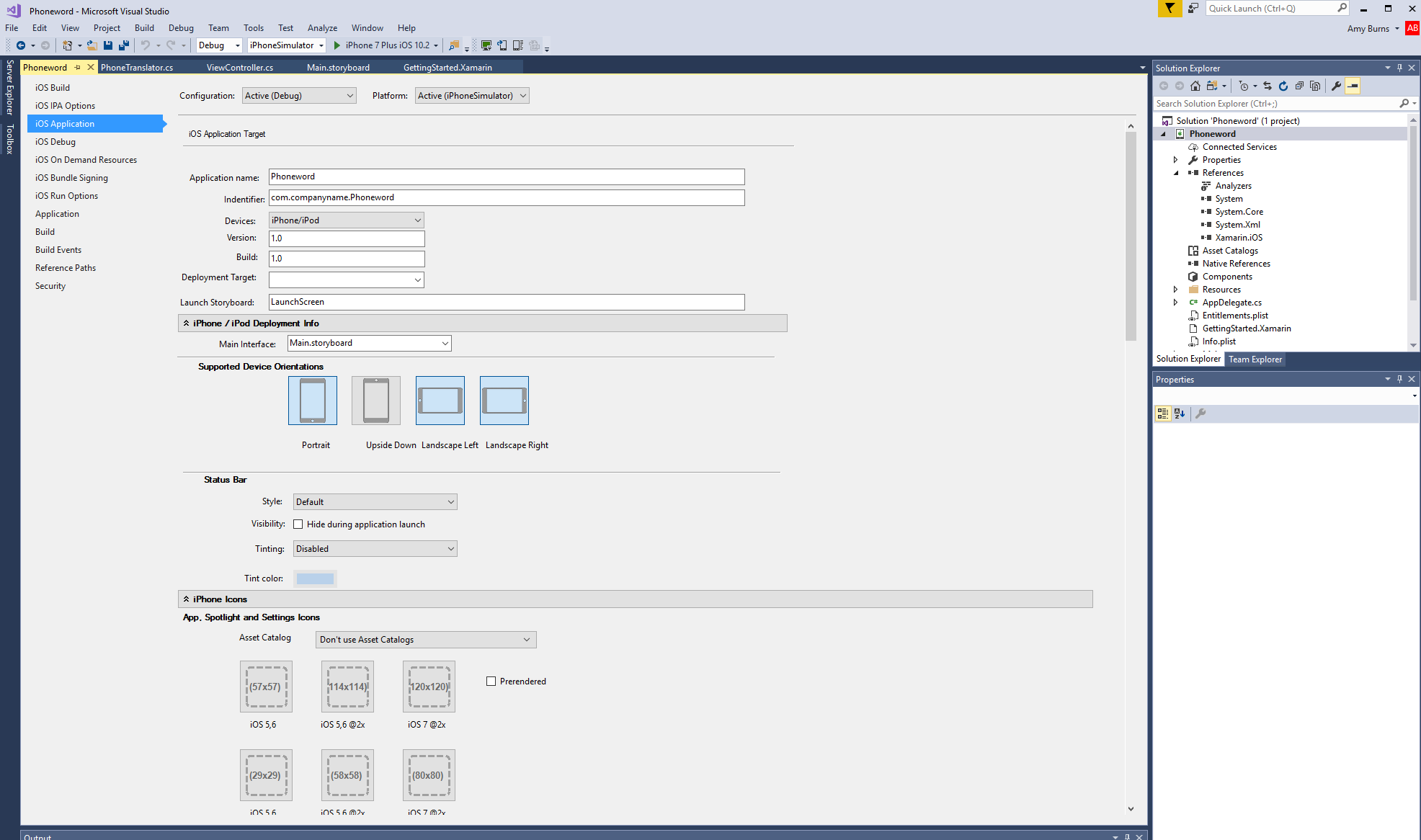
Task: Toggle Hide during application launch checkbox
Action: tap(298, 524)
